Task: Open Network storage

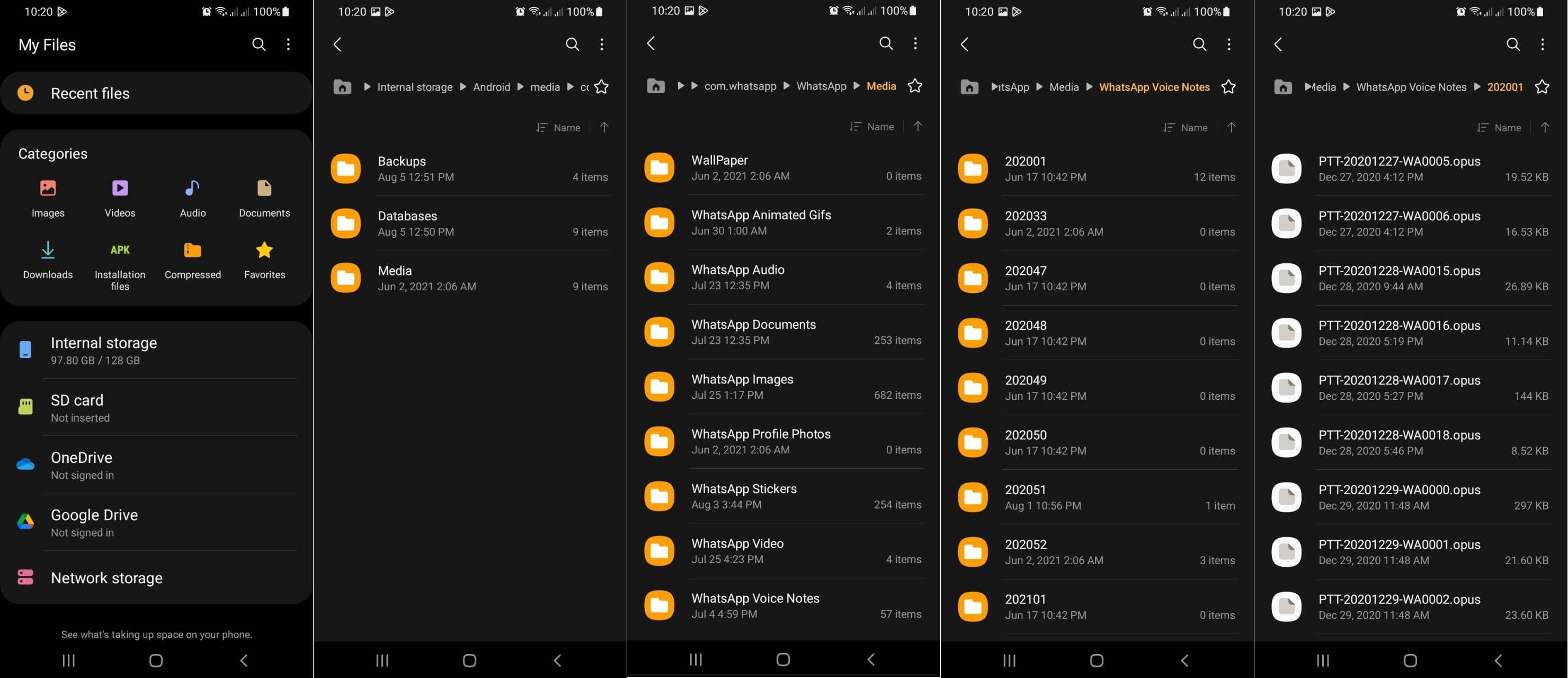Action: pos(156,577)
